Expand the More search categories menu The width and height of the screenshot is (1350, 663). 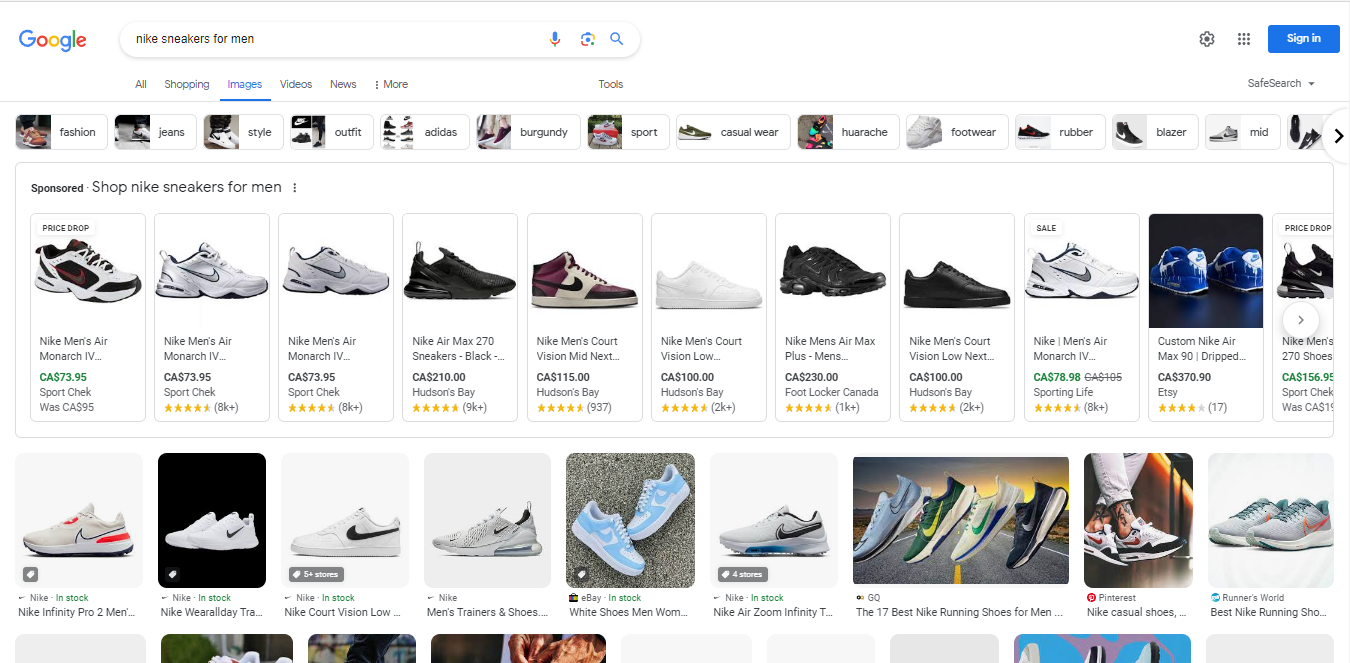(x=390, y=84)
